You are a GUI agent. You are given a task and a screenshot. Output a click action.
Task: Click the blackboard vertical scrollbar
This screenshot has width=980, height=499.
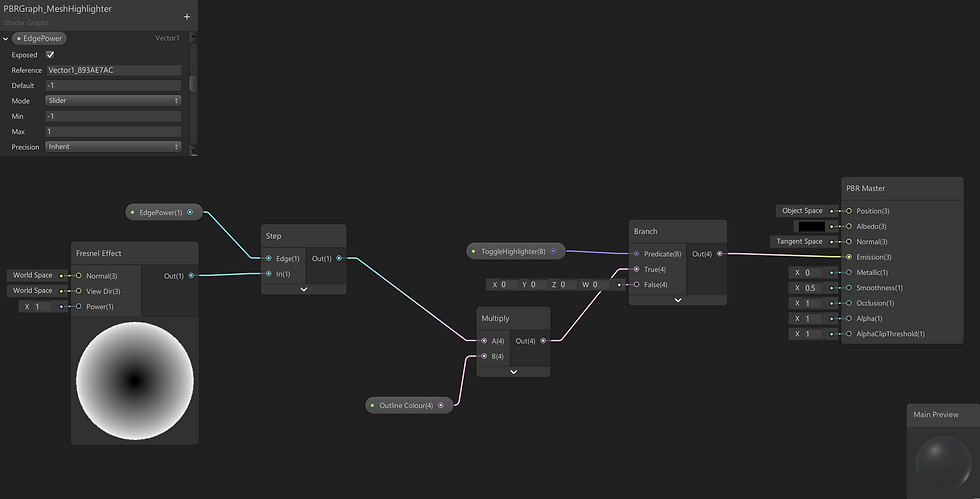click(193, 84)
